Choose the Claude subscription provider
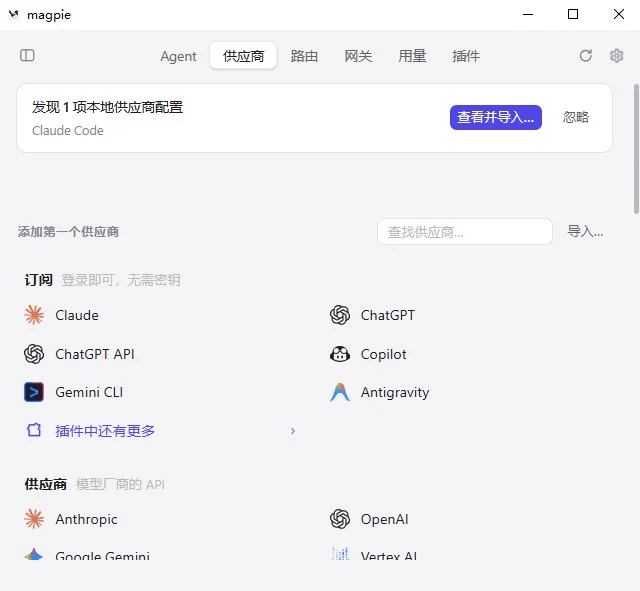 [77, 315]
